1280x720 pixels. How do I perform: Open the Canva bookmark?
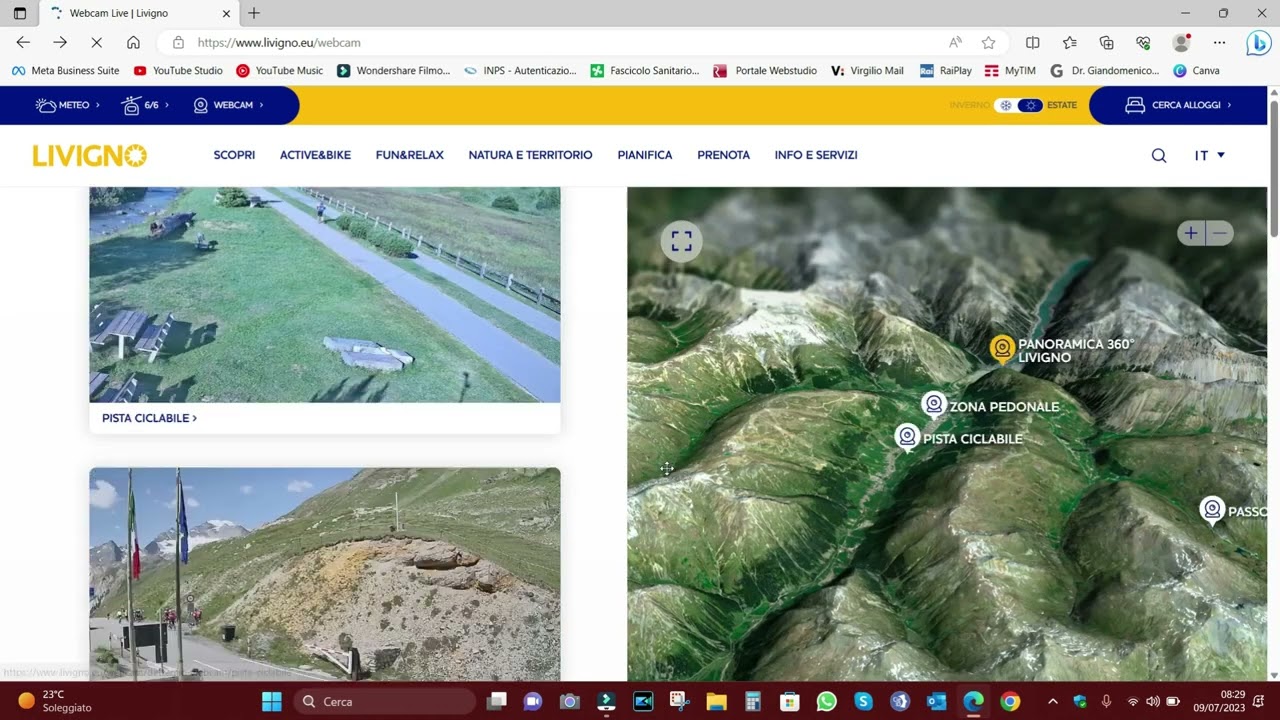click(1196, 71)
